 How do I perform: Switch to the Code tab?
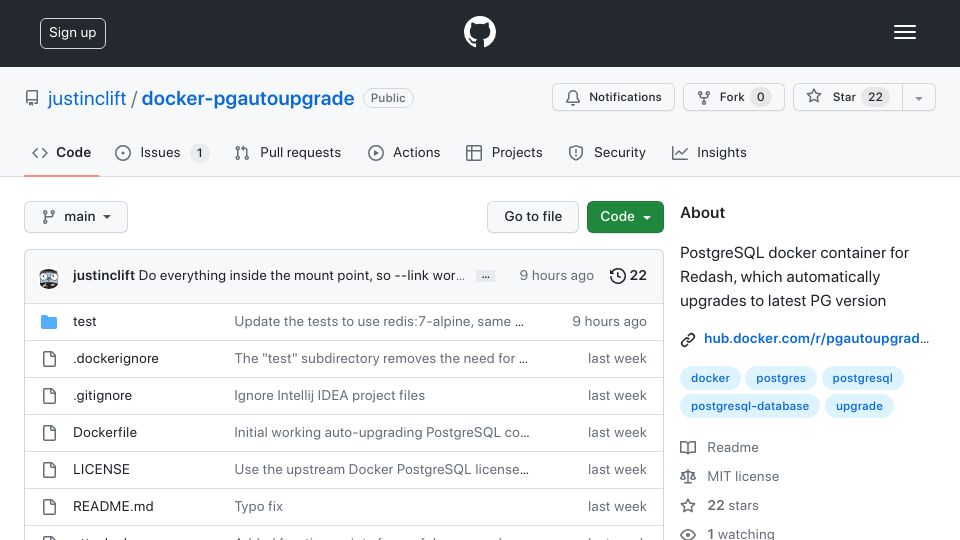click(x=61, y=152)
